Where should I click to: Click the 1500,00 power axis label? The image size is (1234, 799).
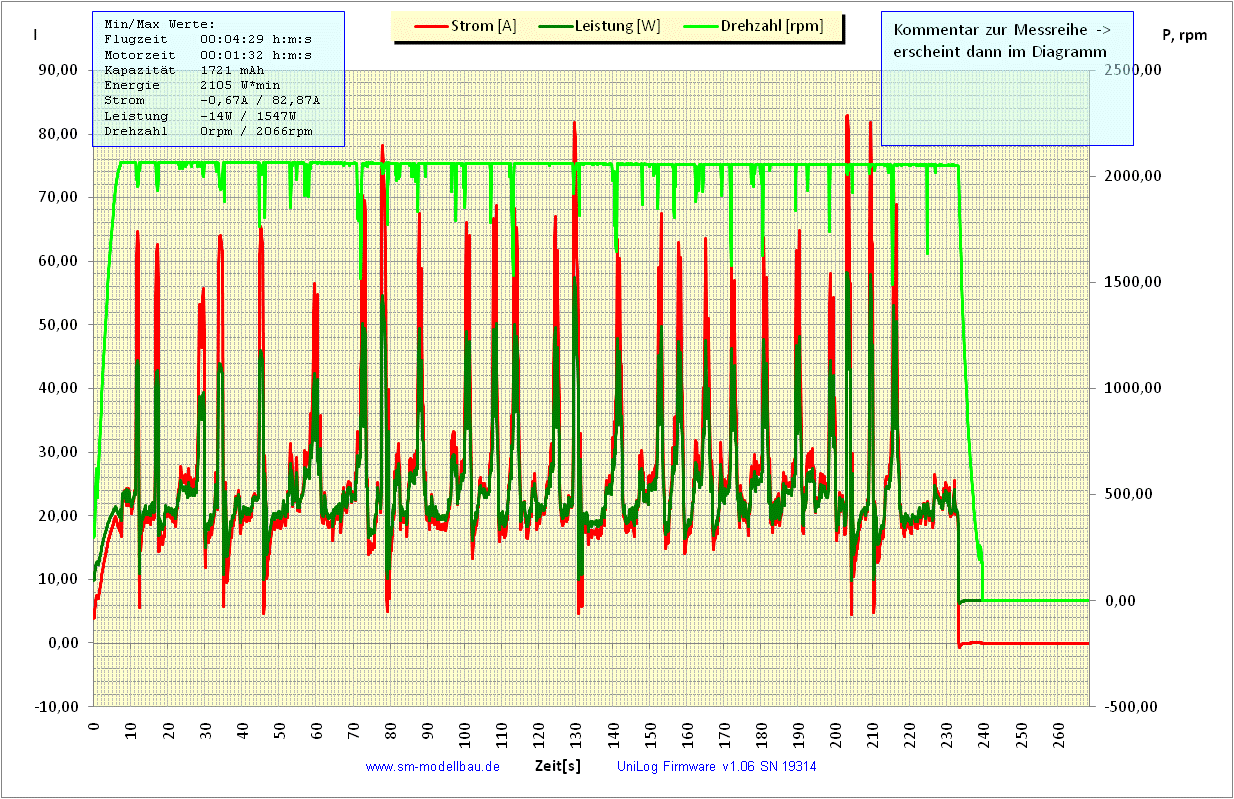click(1131, 282)
